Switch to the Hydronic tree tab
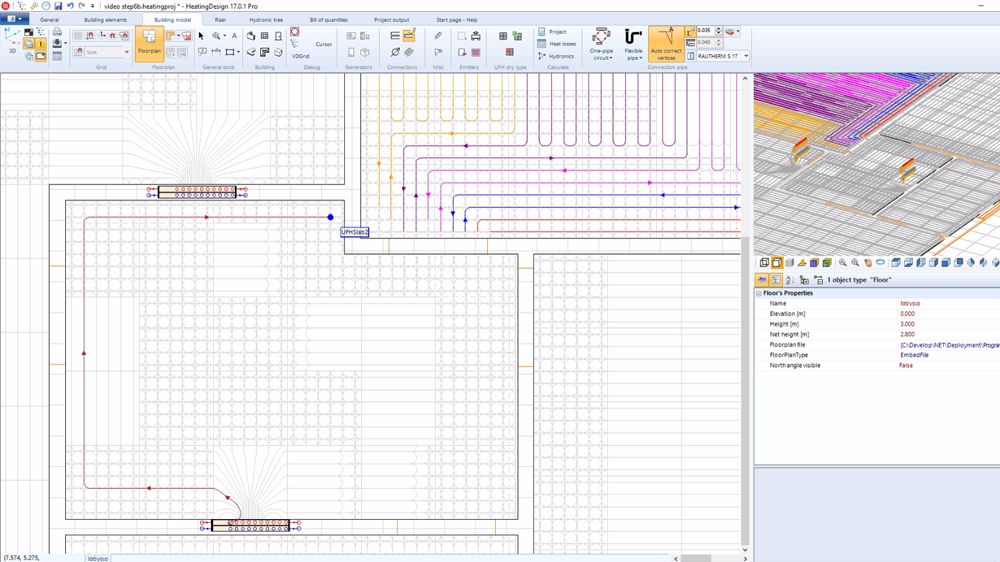The width and height of the screenshot is (1000, 562). 265,20
